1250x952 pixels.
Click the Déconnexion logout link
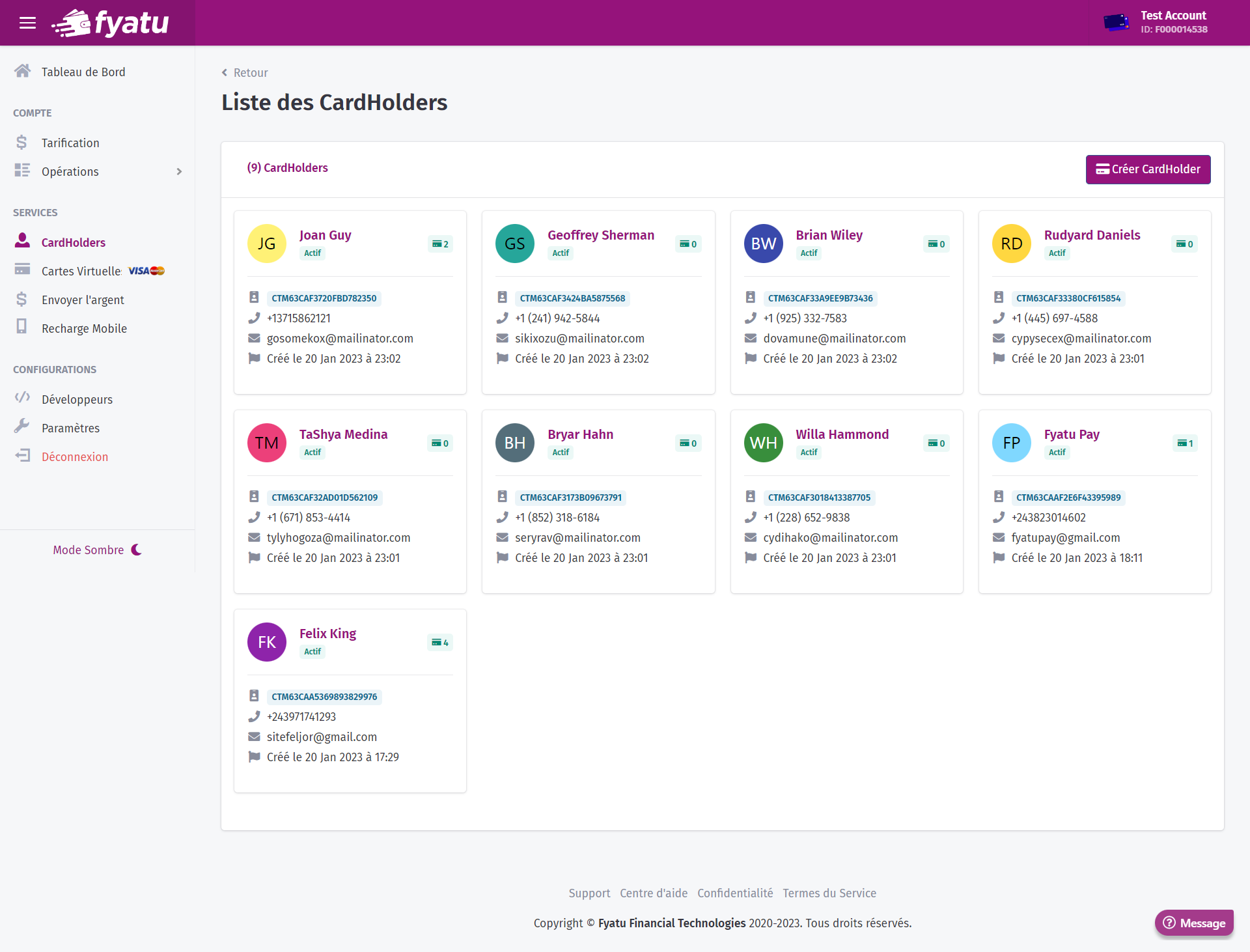[75, 456]
